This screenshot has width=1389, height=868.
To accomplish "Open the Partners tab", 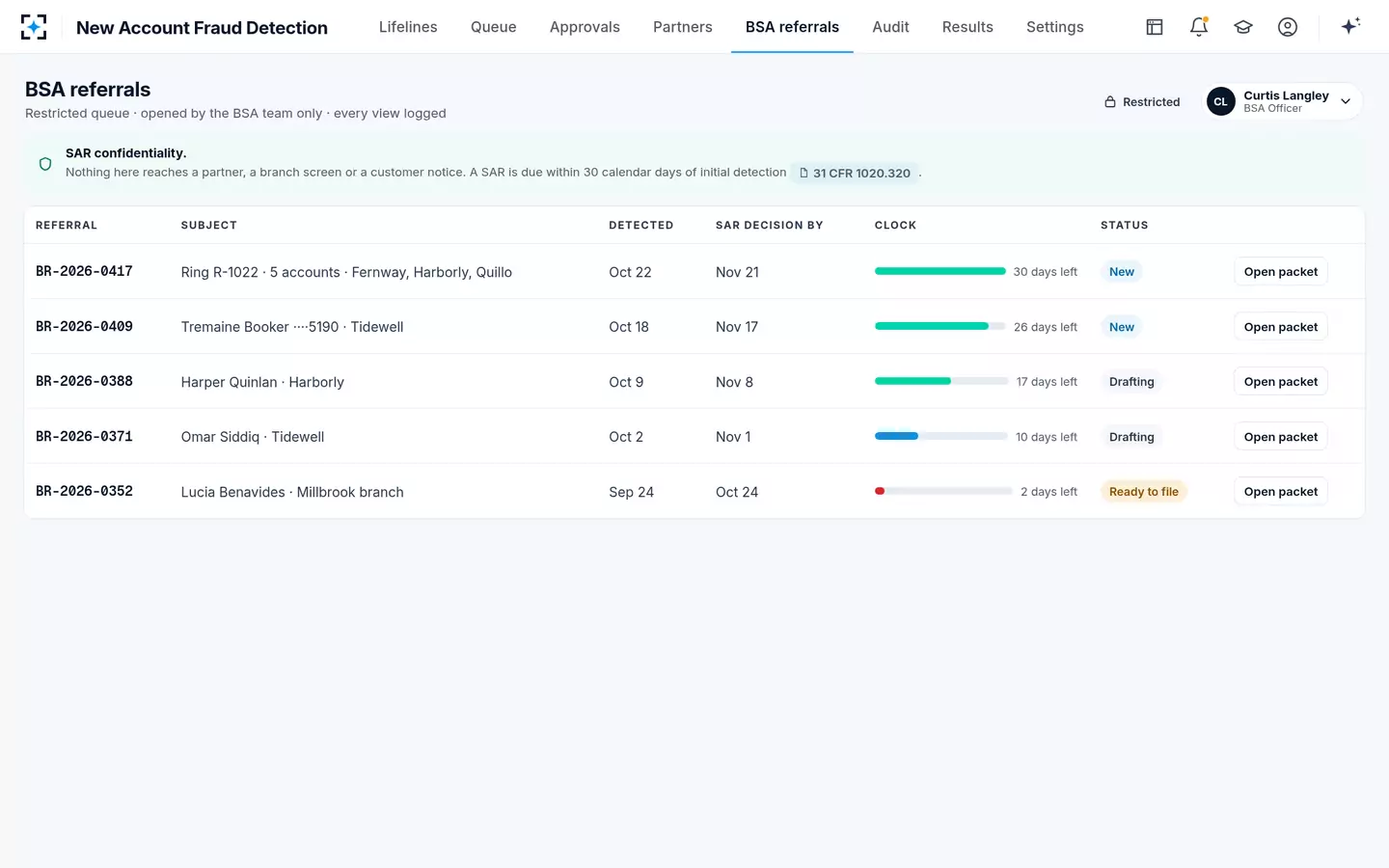I will pyautogui.click(x=682, y=27).
